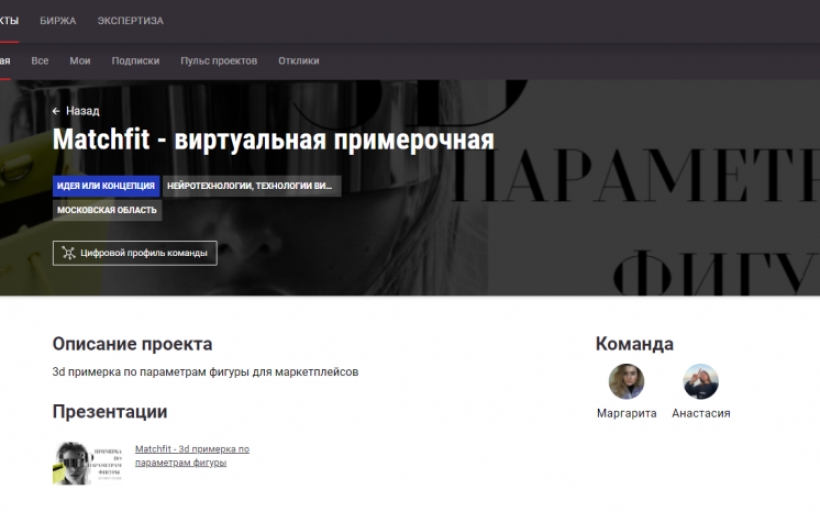The width and height of the screenshot is (820, 512).
Task: Click the МОСКОВСКАЯ ОБЛАСТЬ tag
Action: tap(107, 210)
